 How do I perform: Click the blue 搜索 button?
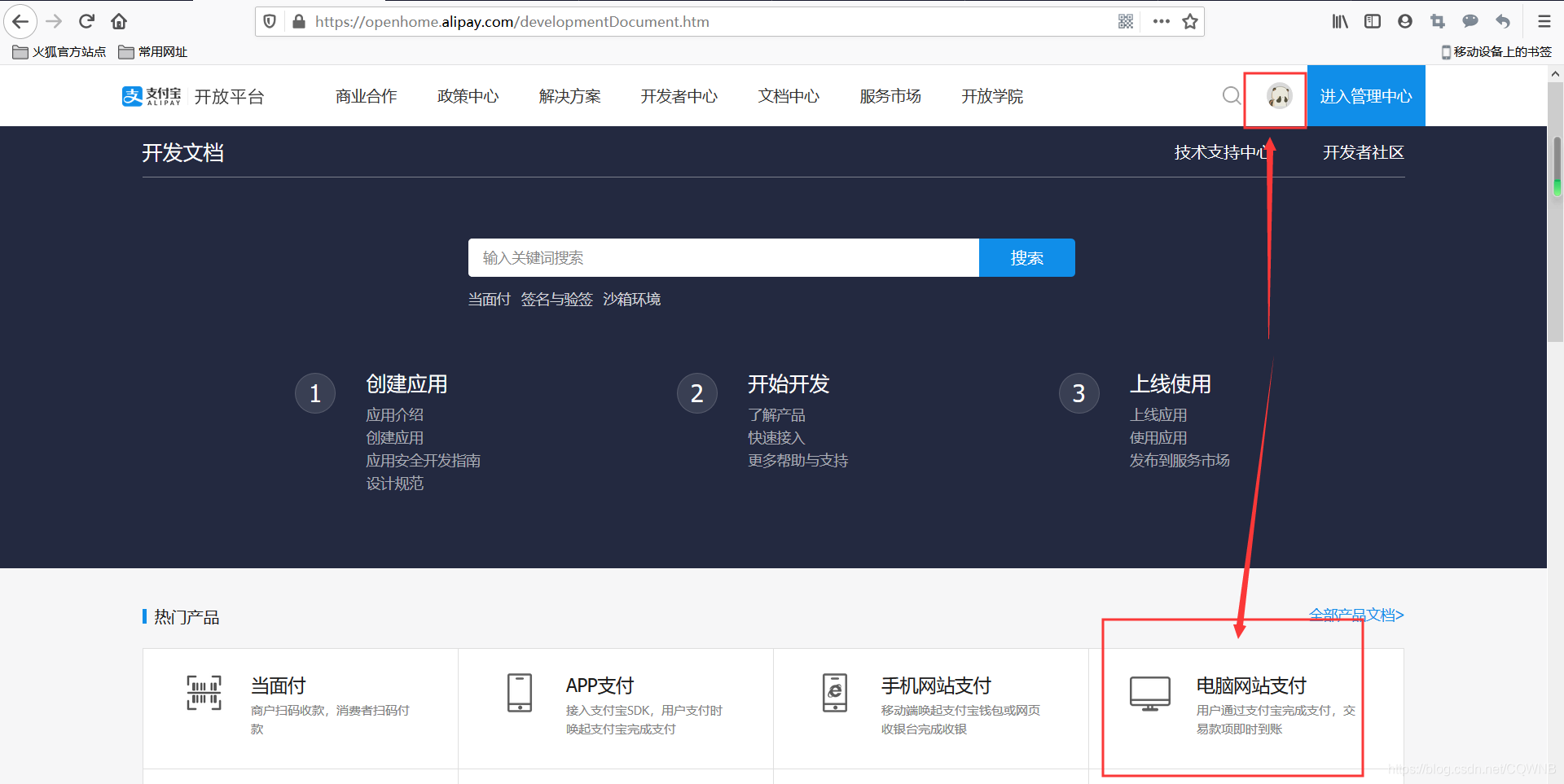pos(1027,258)
